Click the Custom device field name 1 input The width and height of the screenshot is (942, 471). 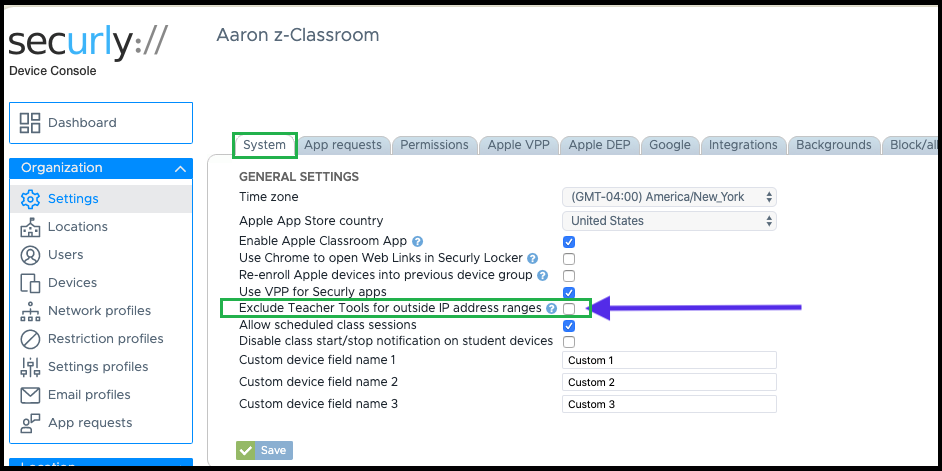[669, 360]
